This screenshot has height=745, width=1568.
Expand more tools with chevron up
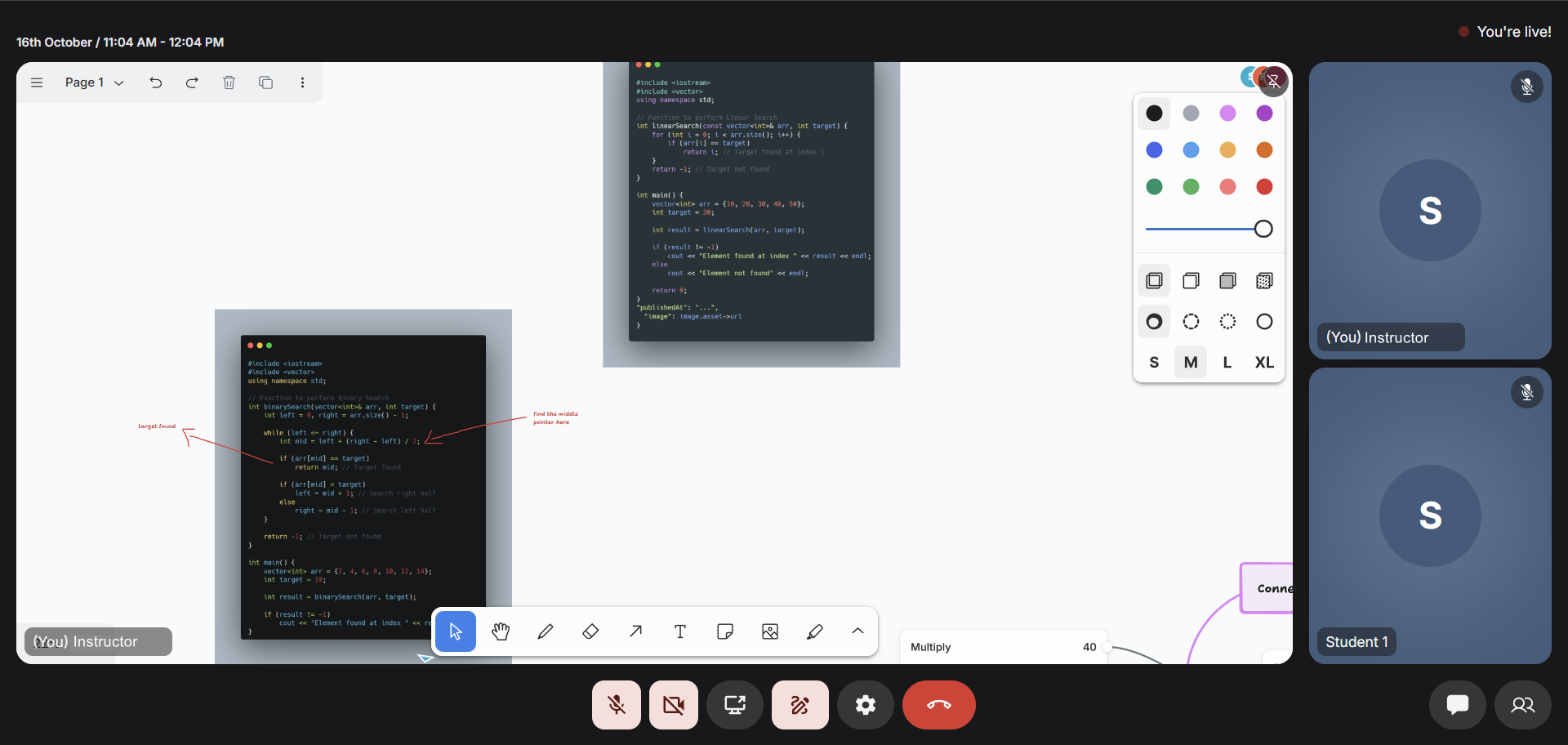pos(857,631)
